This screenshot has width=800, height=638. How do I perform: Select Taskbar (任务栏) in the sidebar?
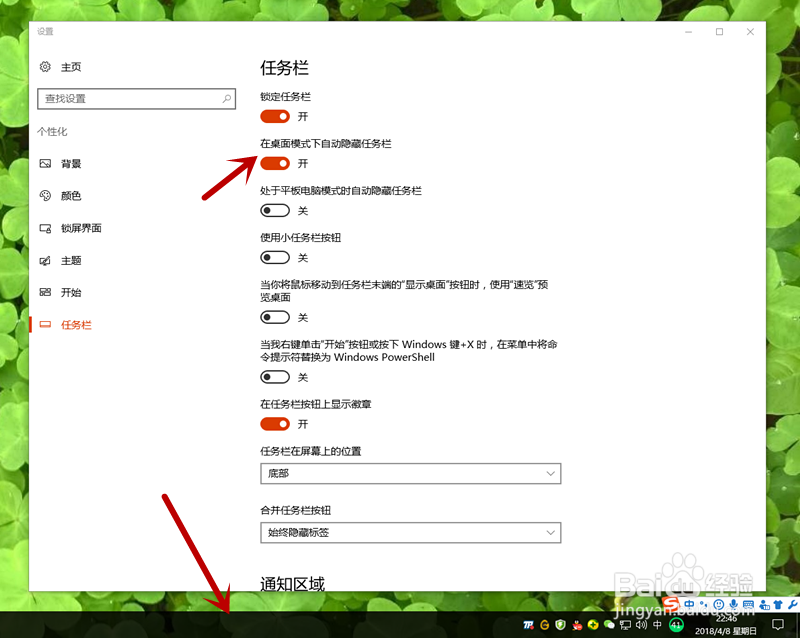[74, 324]
